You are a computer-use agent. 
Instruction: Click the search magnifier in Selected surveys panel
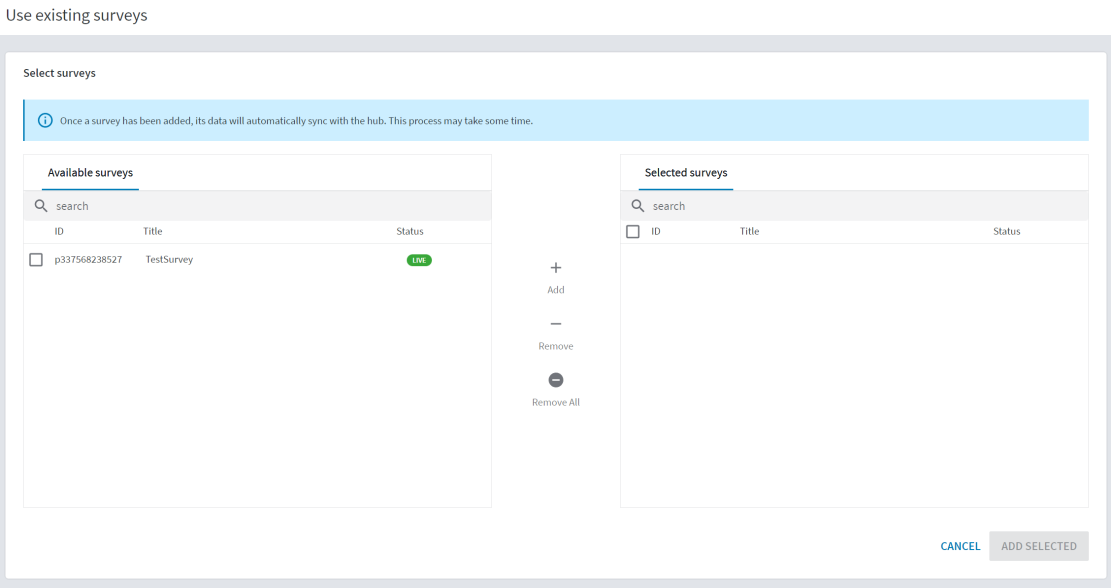pos(637,206)
